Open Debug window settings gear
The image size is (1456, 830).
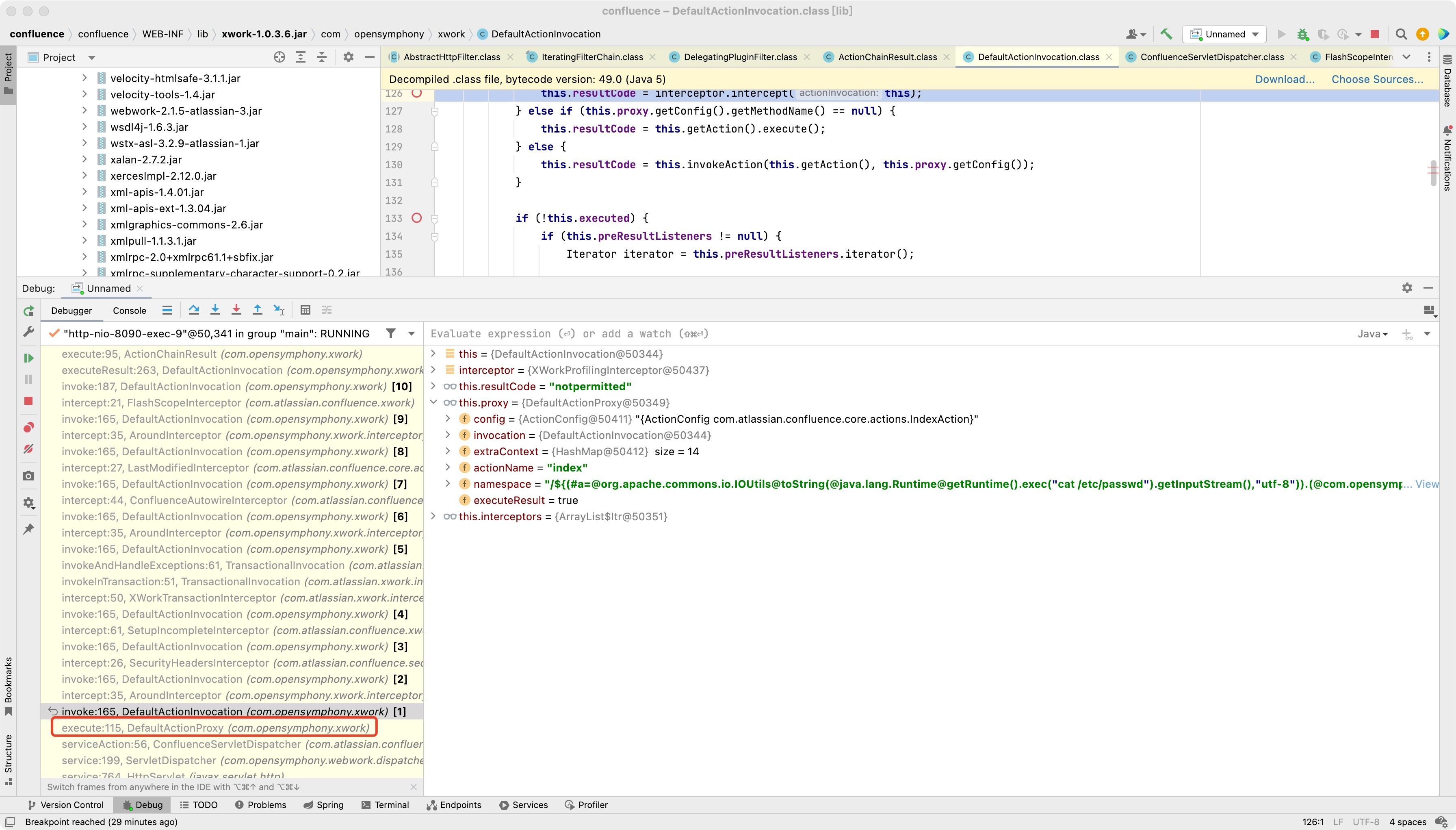(x=1407, y=288)
